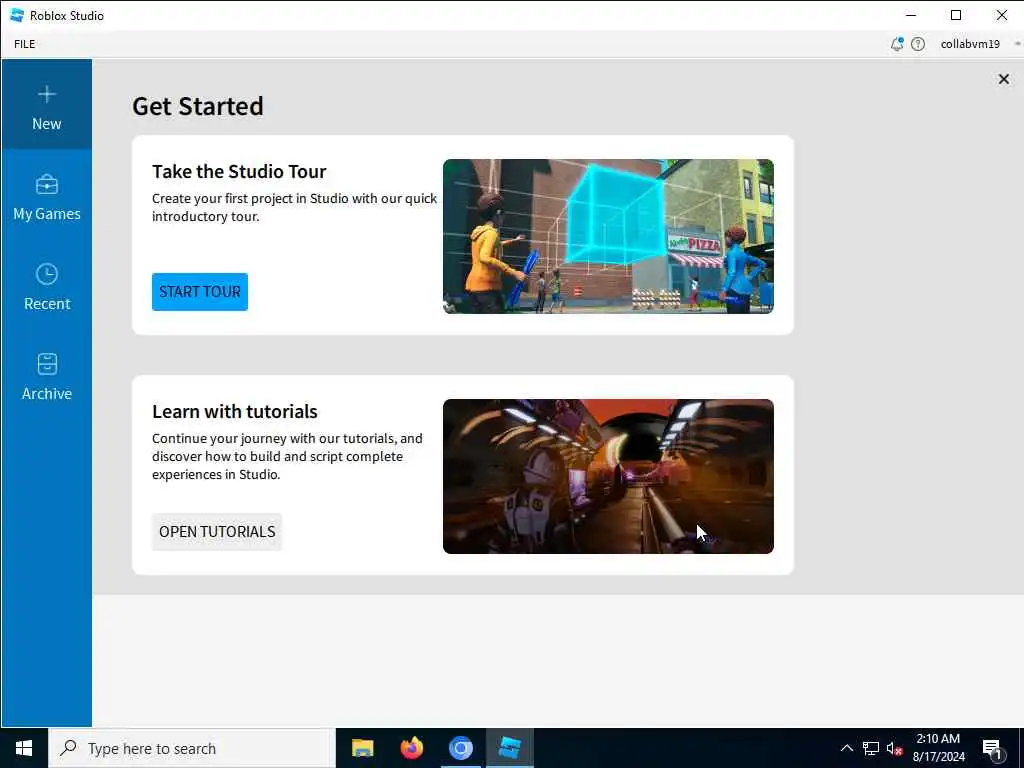This screenshot has width=1024, height=768.
Task: Open the FILE menu
Action: click(25, 44)
